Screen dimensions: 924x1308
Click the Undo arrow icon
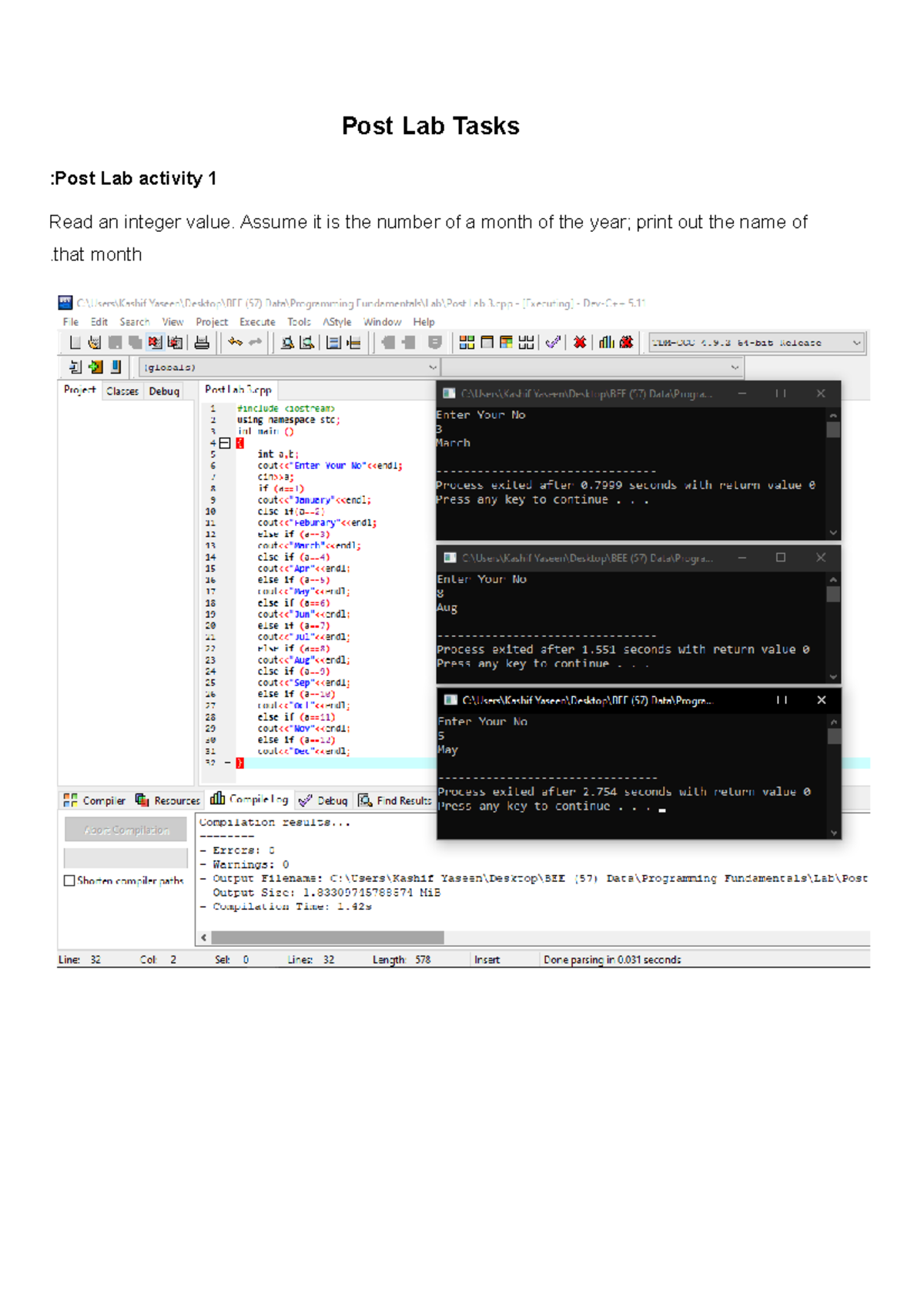point(235,343)
